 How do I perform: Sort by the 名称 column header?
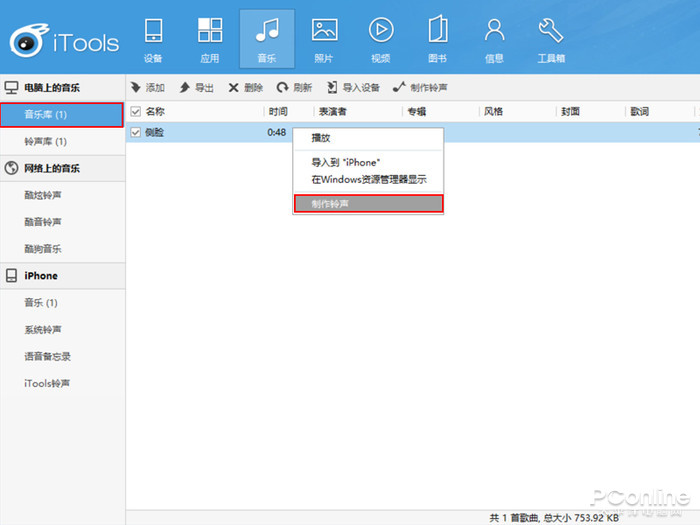pyautogui.click(x=155, y=112)
